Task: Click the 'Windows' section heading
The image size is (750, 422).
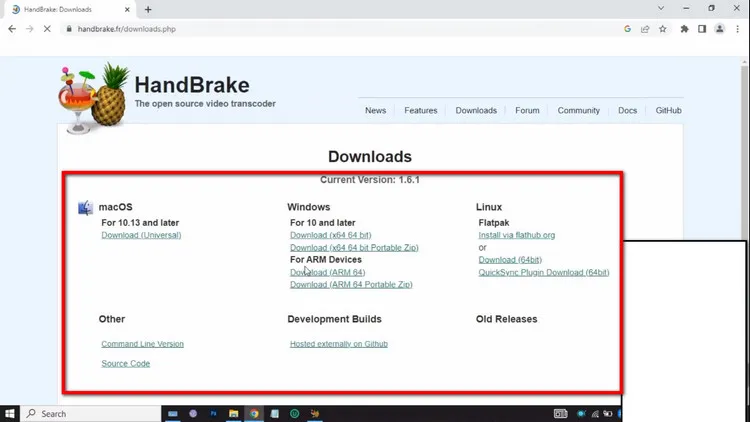Action: (x=309, y=207)
